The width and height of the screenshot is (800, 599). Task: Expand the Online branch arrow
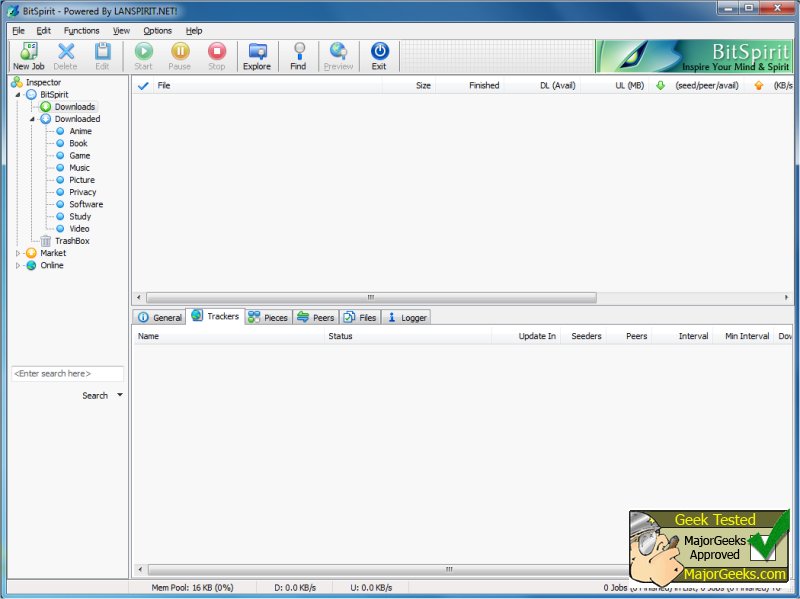(18, 265)
